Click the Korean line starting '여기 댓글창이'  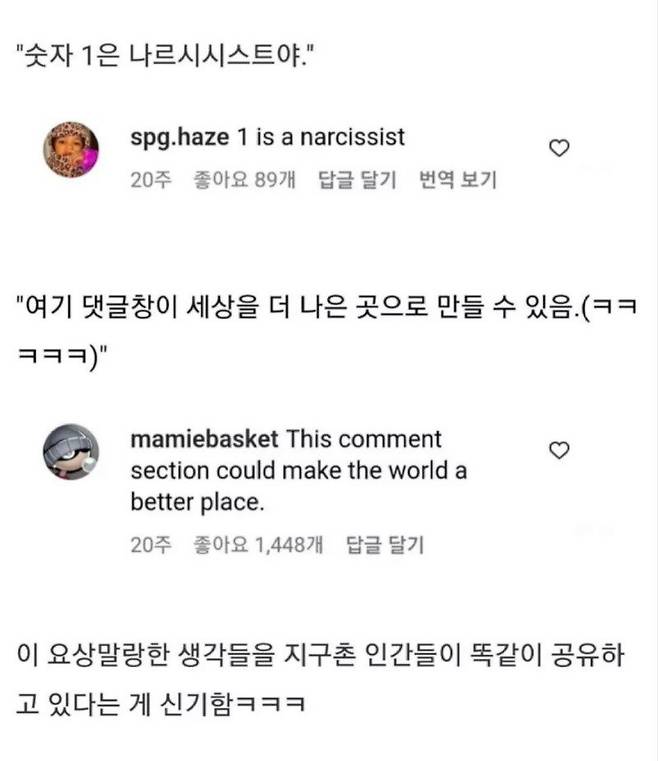tap(327, 308)
